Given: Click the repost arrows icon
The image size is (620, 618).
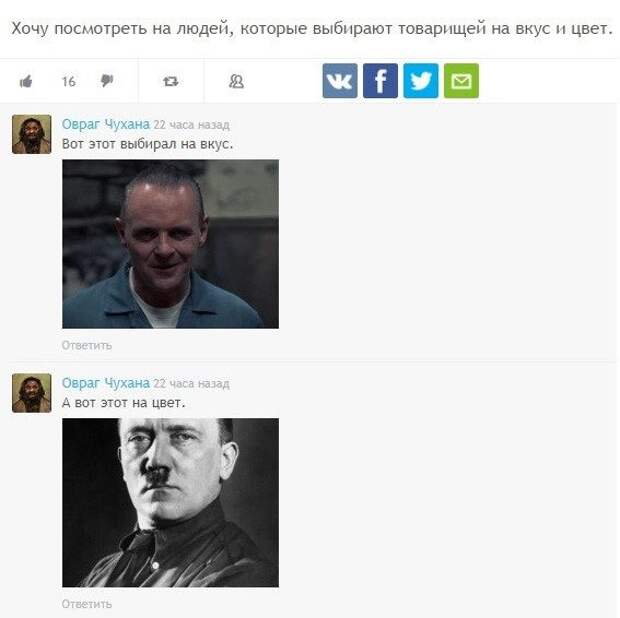Looking at the screenshot, I should 171,81.
